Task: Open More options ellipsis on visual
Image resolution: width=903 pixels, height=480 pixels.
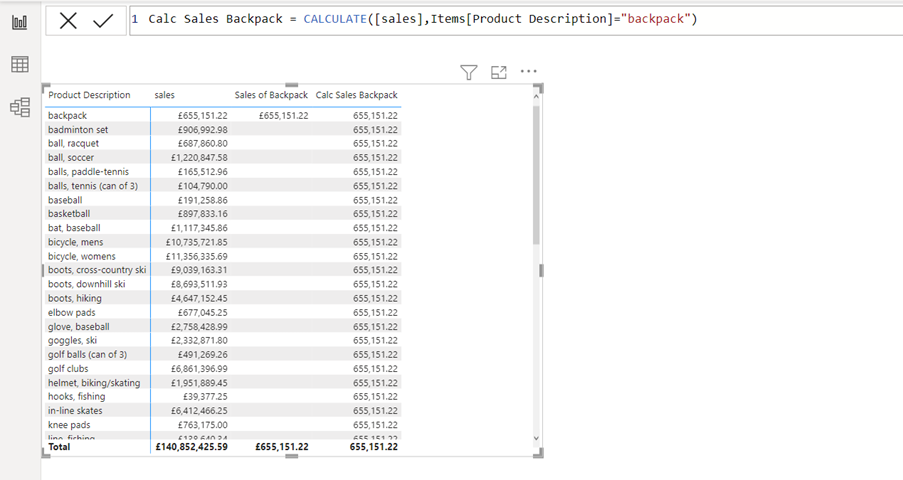Action: tap(528, 71)
